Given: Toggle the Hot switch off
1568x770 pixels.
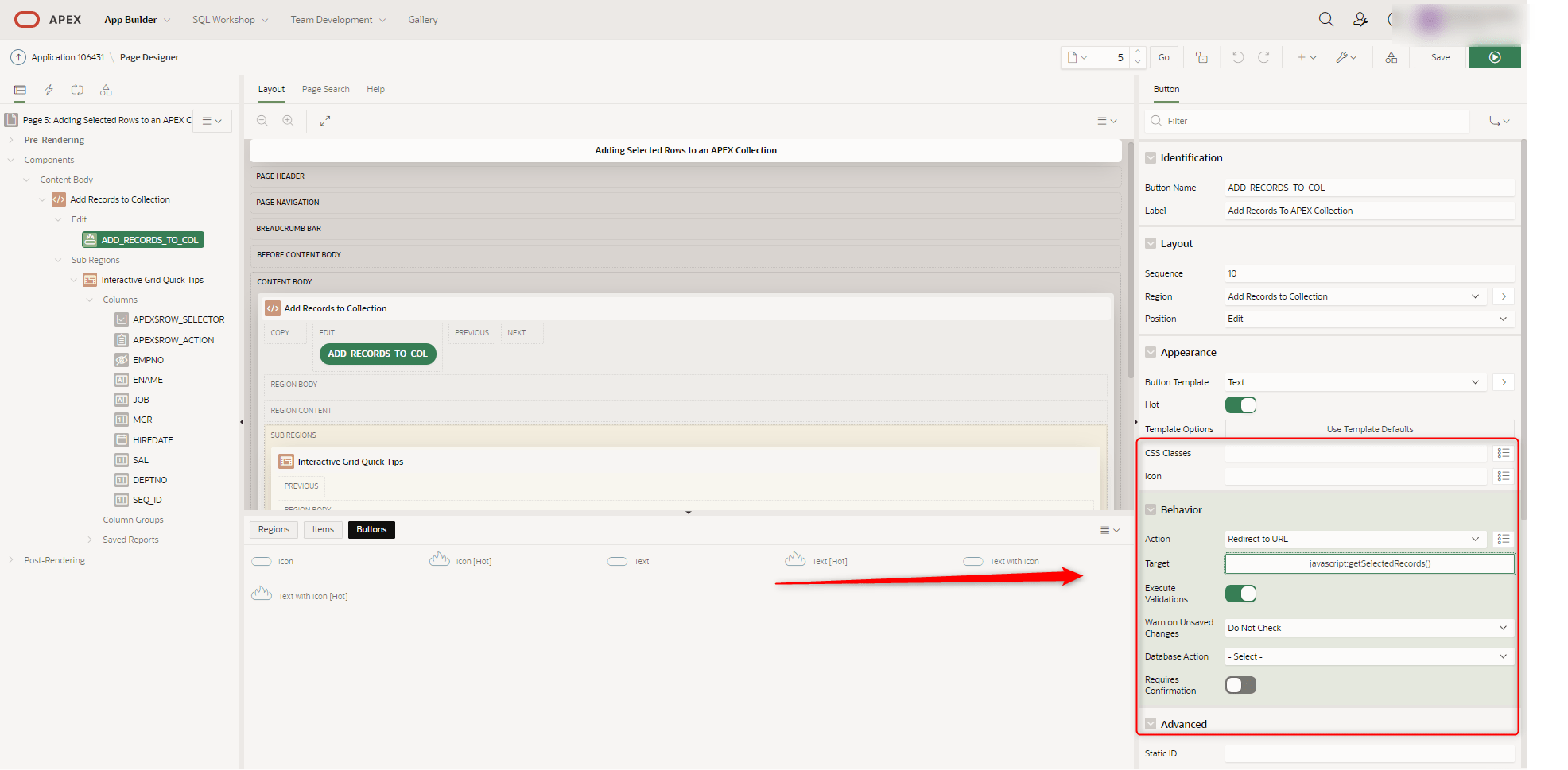Looking at the screenshot, I should click(1240, 405).
